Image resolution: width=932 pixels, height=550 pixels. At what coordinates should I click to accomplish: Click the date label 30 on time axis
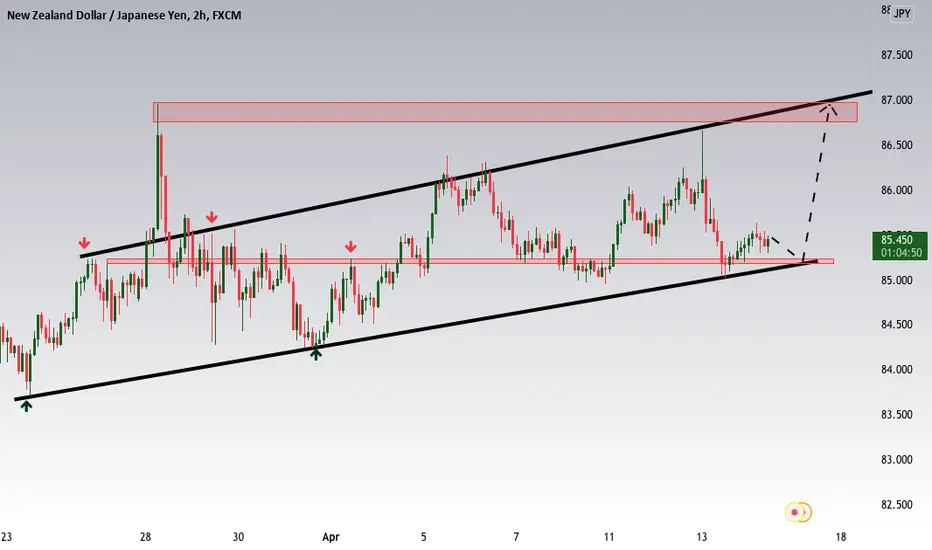pyautogui.click(x=238, y=537)
